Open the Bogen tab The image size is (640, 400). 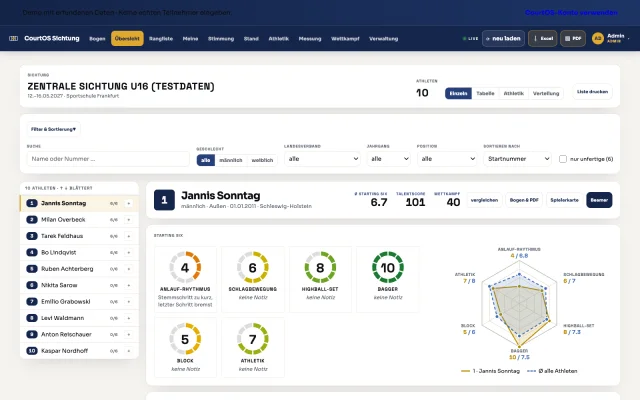click(x=97, y=39)
